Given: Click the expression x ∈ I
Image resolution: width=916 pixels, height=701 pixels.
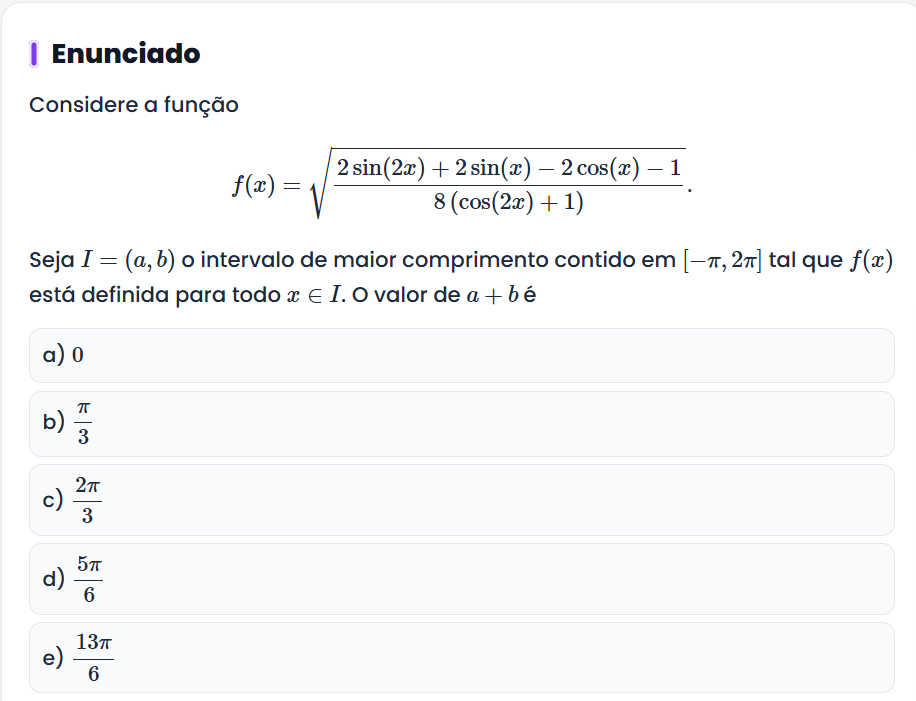Looking at the screenshot, I should (x=311, y=298).
